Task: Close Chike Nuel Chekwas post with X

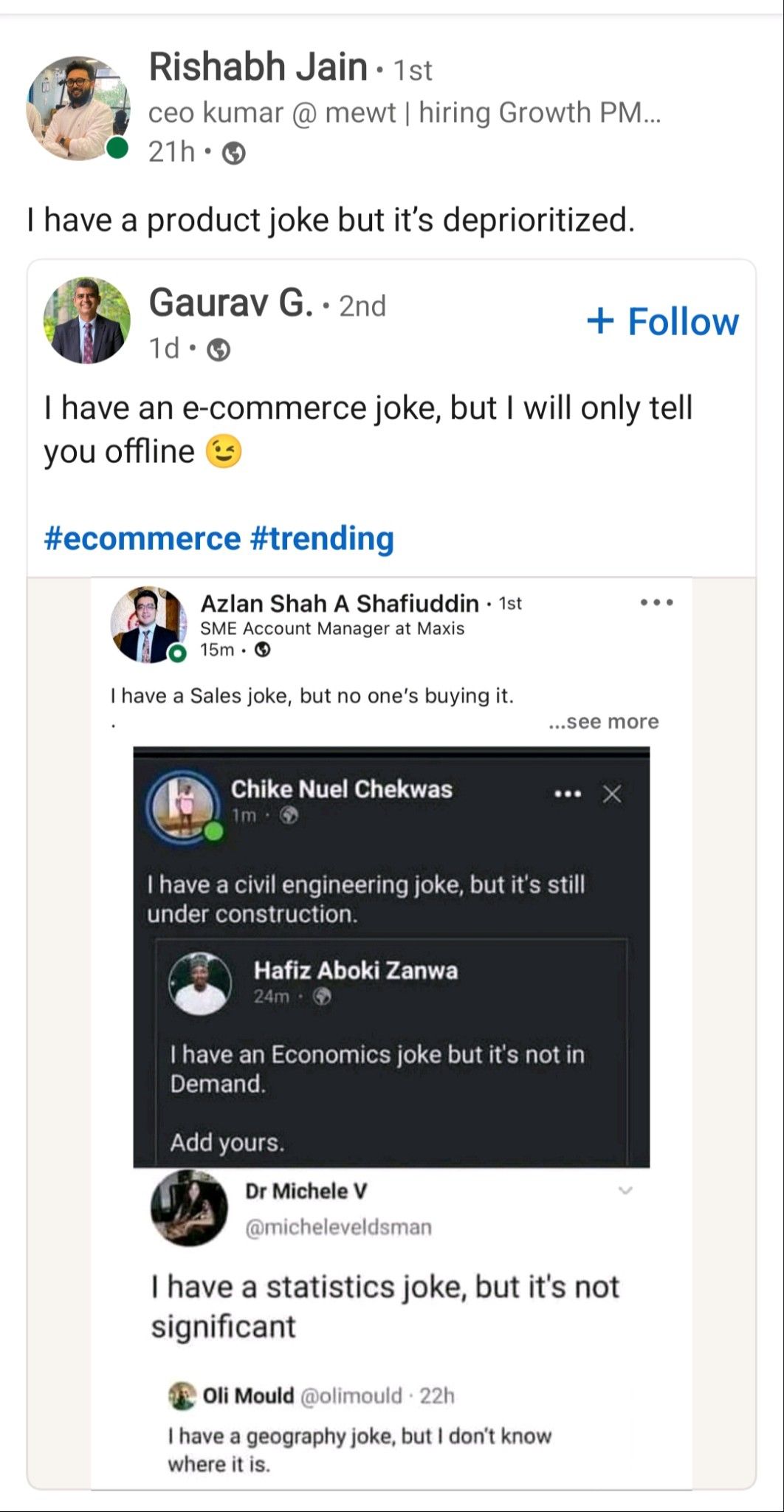Action: click(x=612, y=794)
